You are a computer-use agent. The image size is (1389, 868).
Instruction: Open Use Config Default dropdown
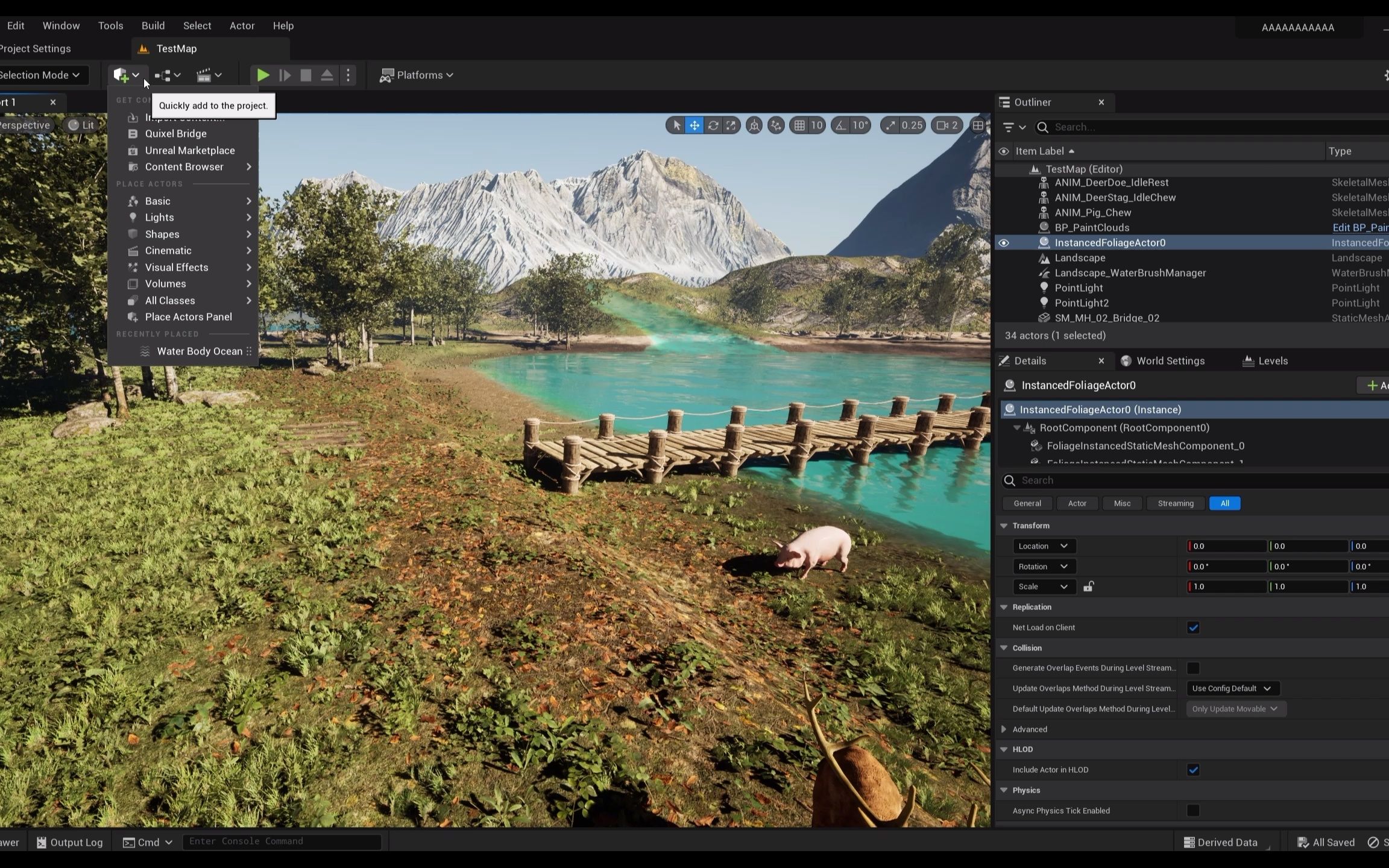tap(1232, 688)
